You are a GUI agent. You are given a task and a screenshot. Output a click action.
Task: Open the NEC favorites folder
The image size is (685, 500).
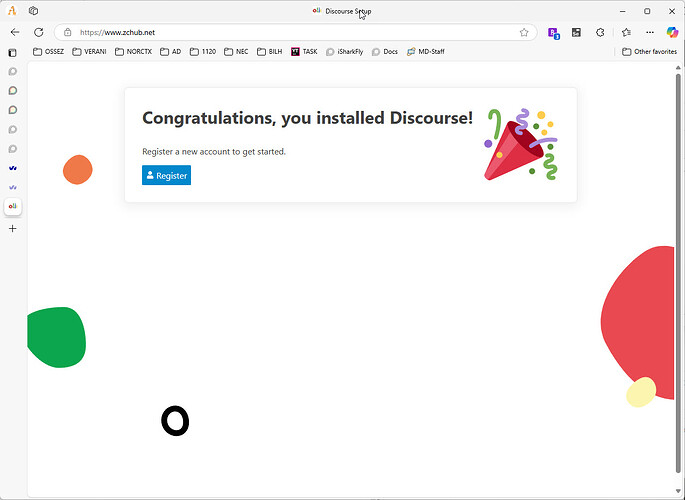(x=236, y=52)
